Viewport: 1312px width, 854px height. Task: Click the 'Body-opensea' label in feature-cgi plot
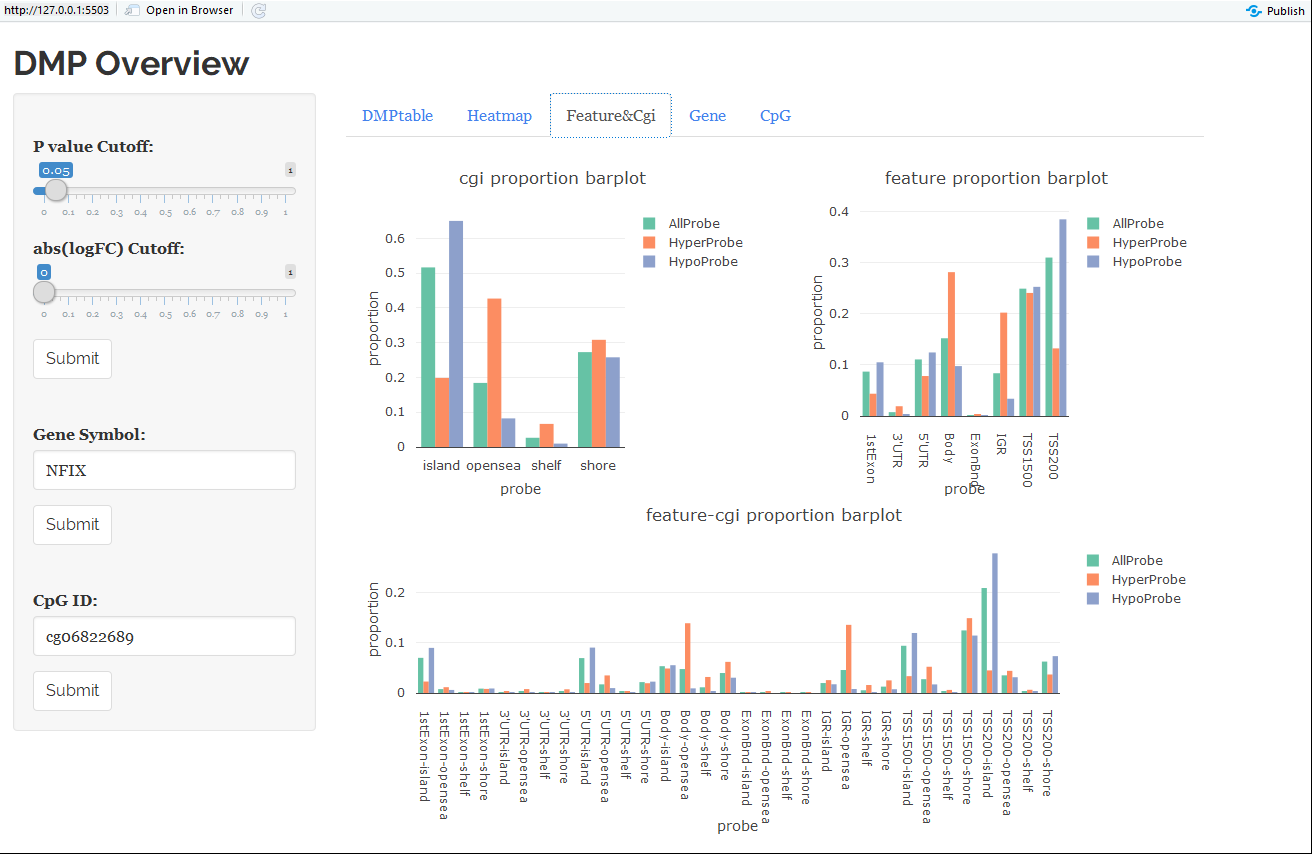[685, 755]
